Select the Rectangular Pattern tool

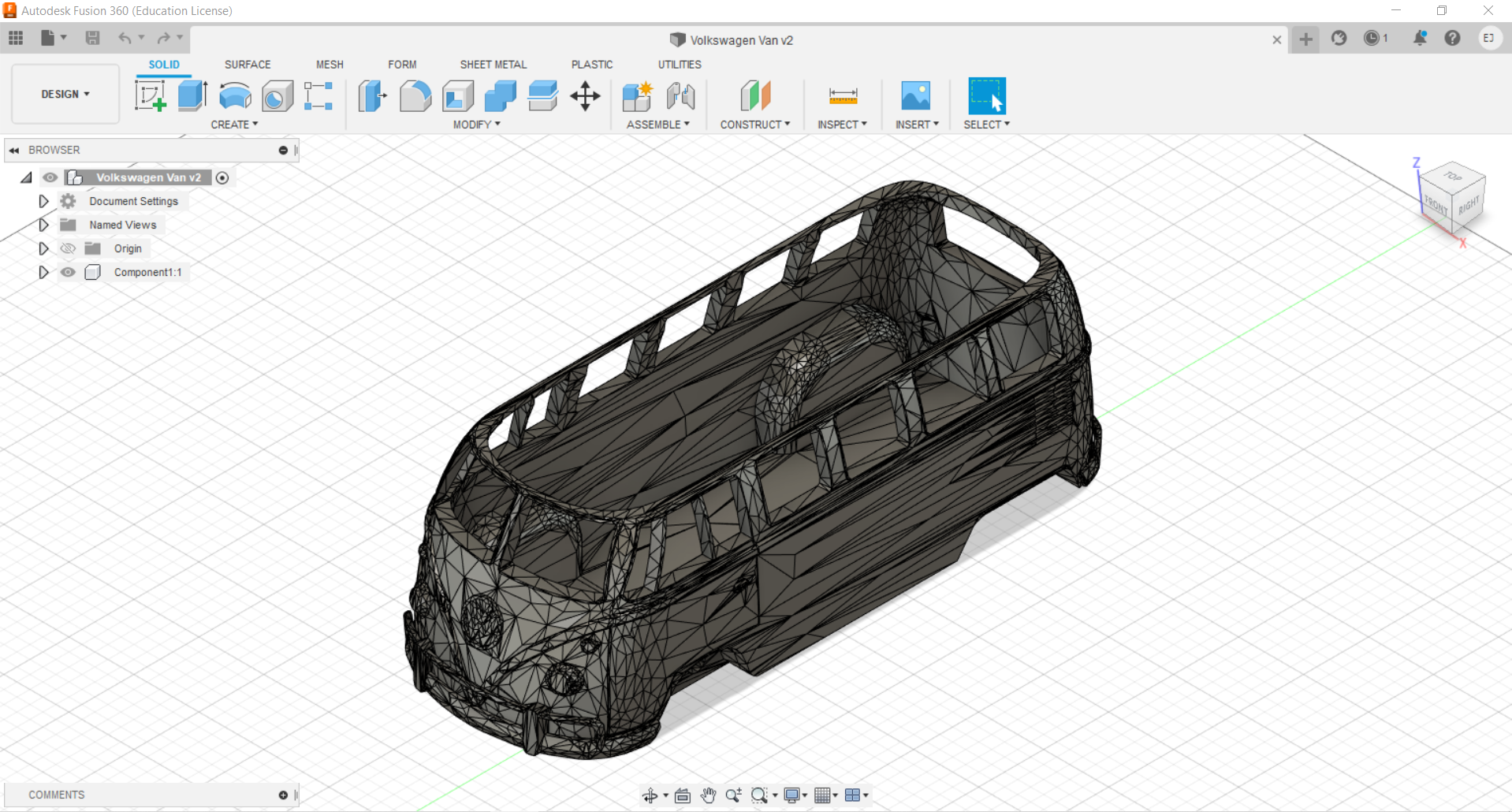coord(318,96)
